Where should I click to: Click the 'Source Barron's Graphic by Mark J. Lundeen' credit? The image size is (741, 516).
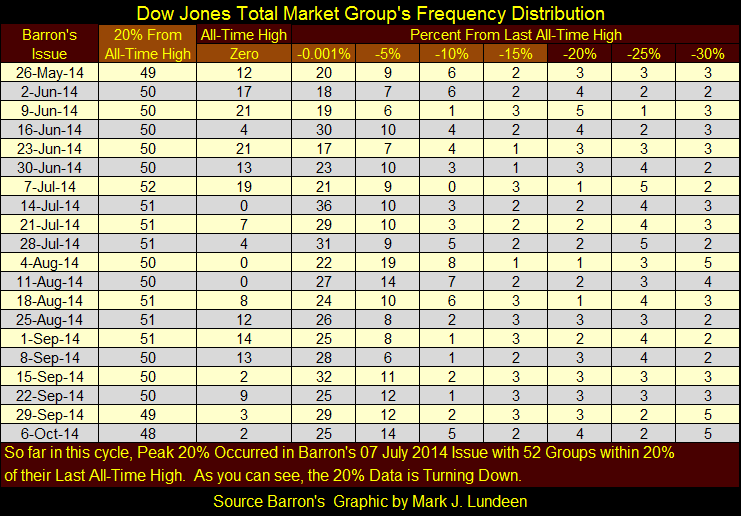(370, 501)
